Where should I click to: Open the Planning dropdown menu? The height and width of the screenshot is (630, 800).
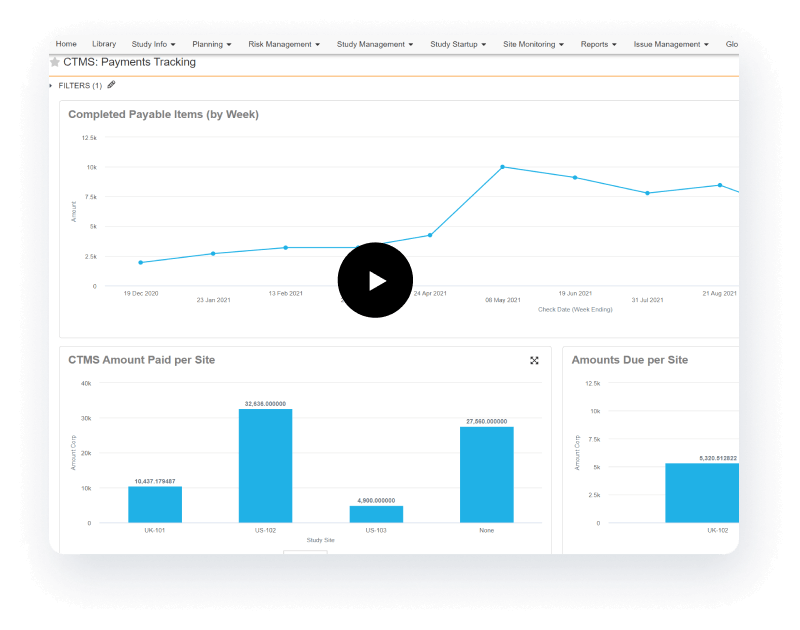pyautogui.click(x=211, y=44)
